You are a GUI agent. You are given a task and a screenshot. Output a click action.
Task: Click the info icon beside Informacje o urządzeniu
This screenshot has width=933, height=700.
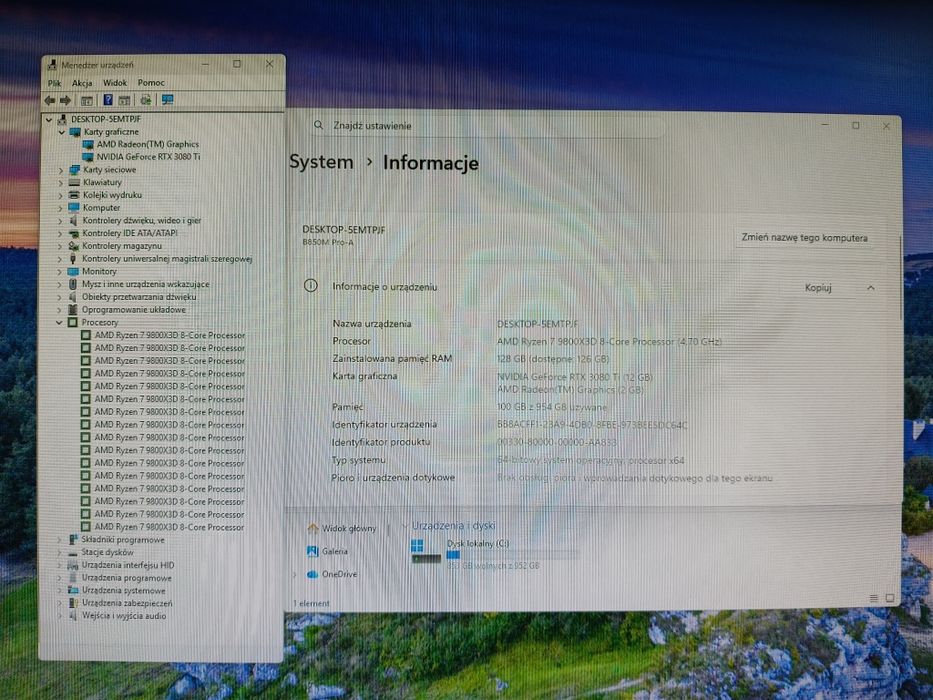click(x=311, y=286)
